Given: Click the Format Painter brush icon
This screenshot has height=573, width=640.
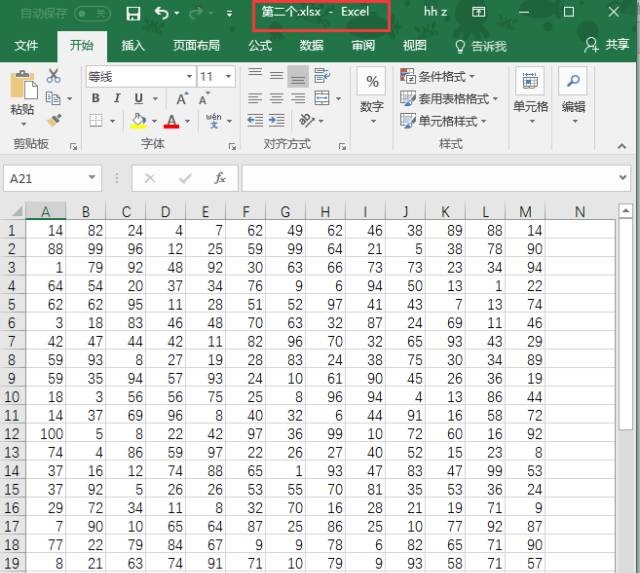Looking at the screenshot, I should 54,120.
